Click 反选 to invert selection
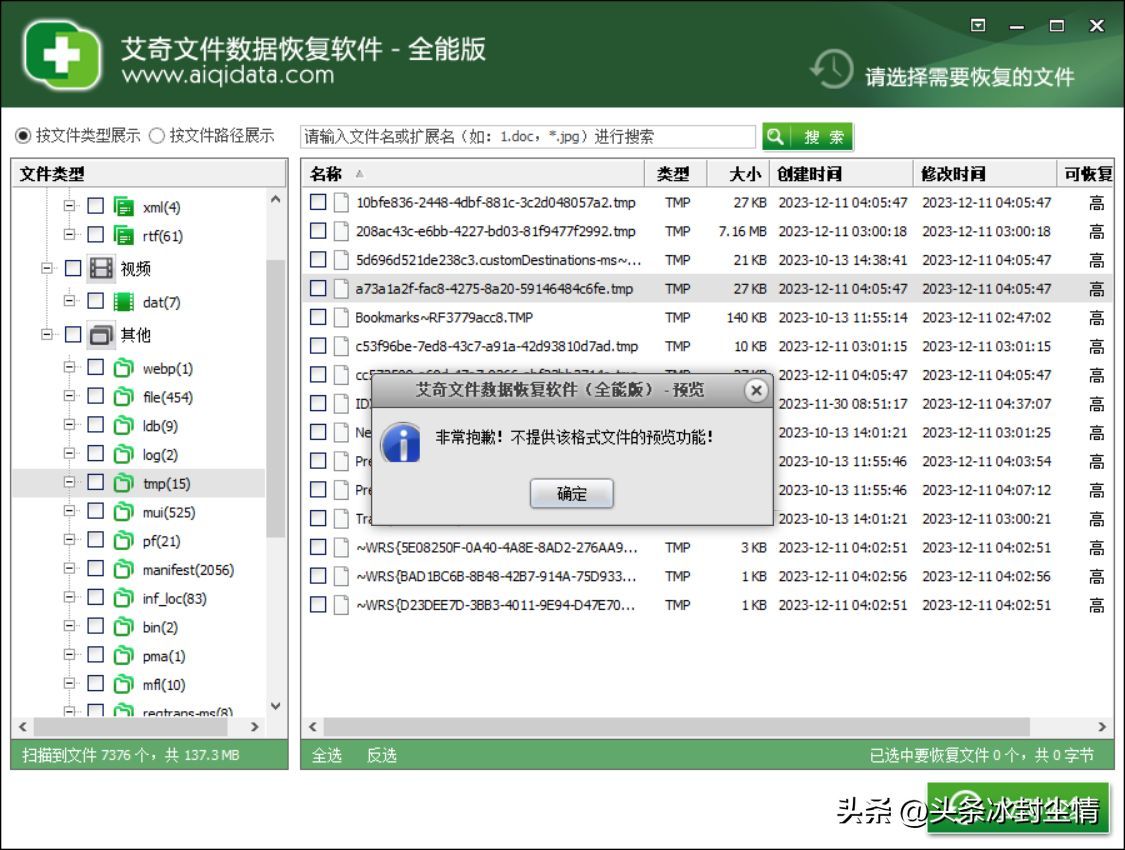Image resolution: width=1125 pixels, height=850 pixels. coord(382,755)
